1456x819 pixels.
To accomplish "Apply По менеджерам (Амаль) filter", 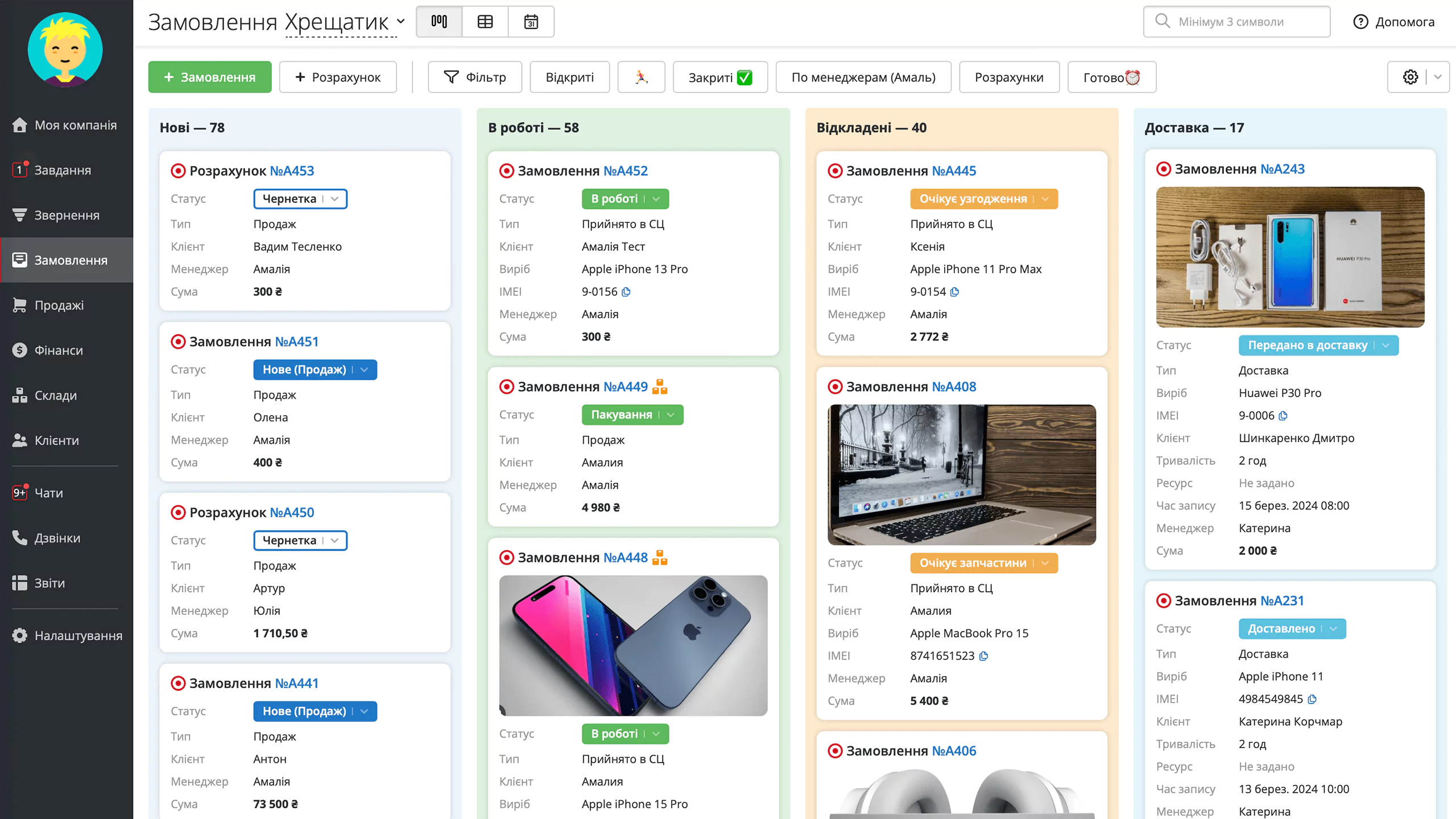I will tap(863, 77).
